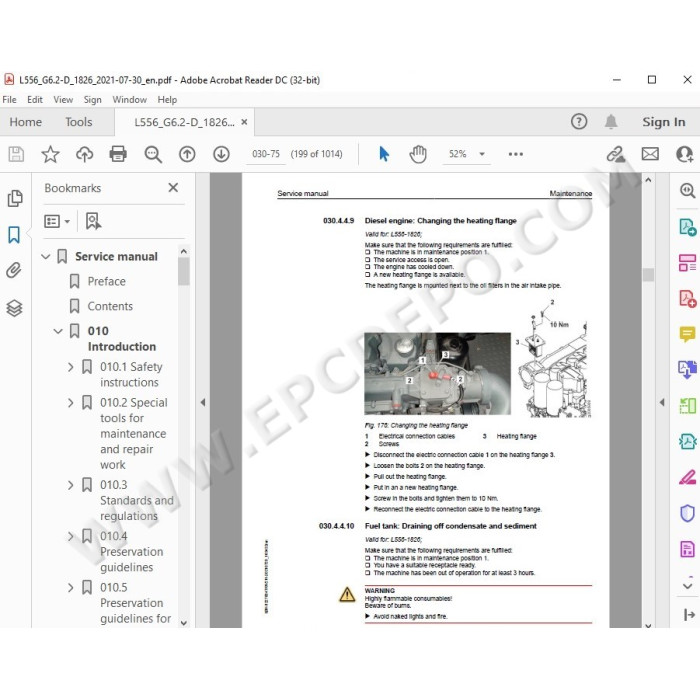Open bookmark options list dropdown
This screenshot has height=700, width=700.
click(x=57, y=221)
